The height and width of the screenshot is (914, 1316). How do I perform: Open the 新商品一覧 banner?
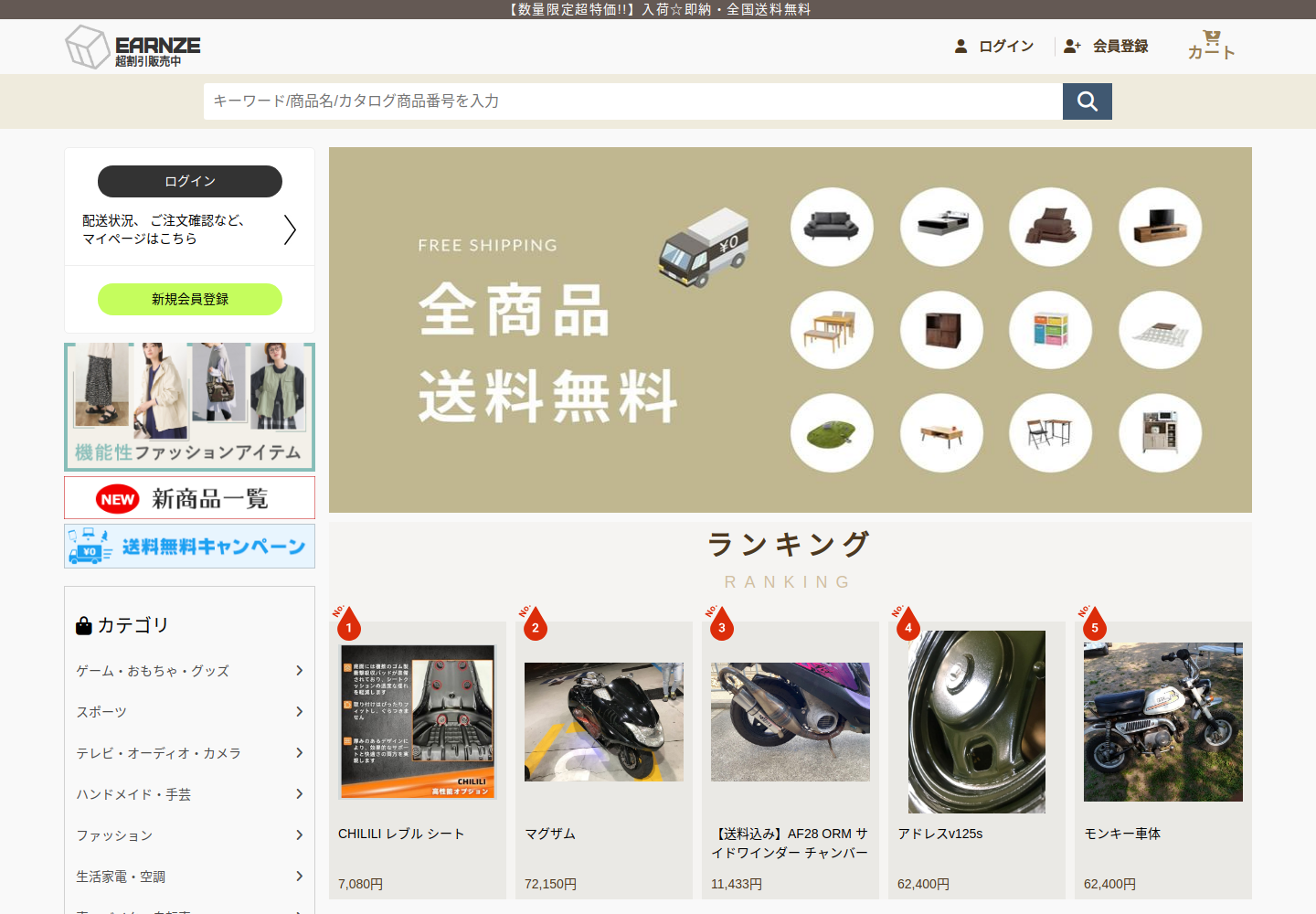pos(190,498)
